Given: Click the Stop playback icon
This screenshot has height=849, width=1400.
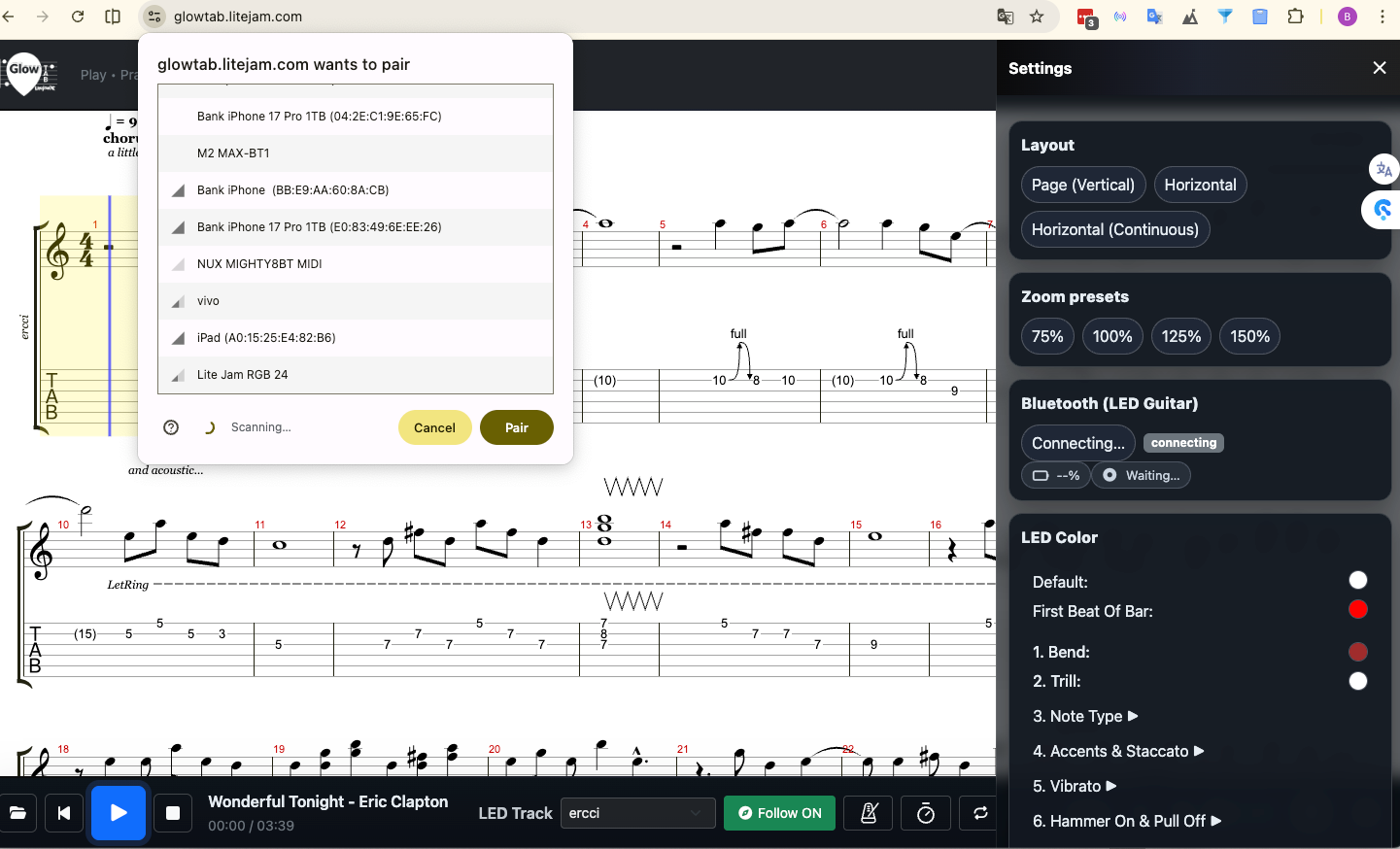Looking at the screenshot, I should pyautogui.click(x=173, y=813).
